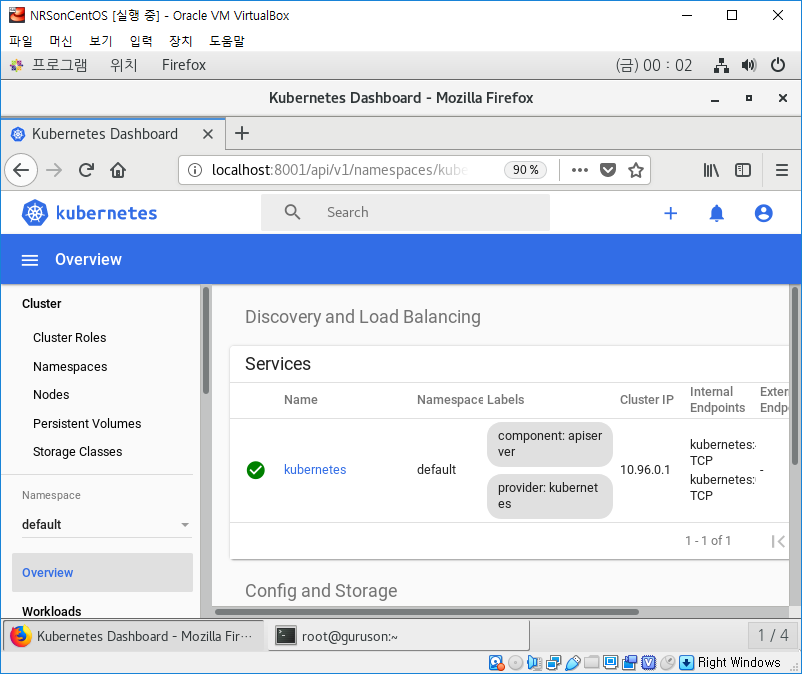
Task: Click the content horizontal scrollbar
Action: pyautogui.click(x=427, y=612)
